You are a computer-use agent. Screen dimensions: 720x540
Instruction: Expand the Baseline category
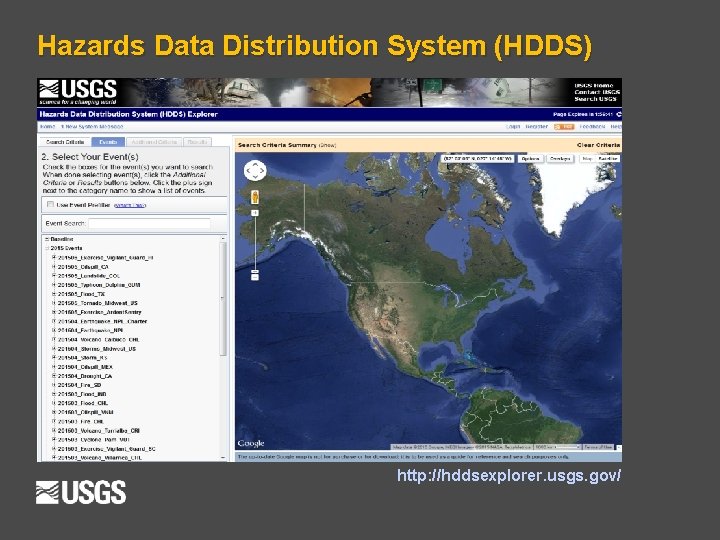pos(47,239)
